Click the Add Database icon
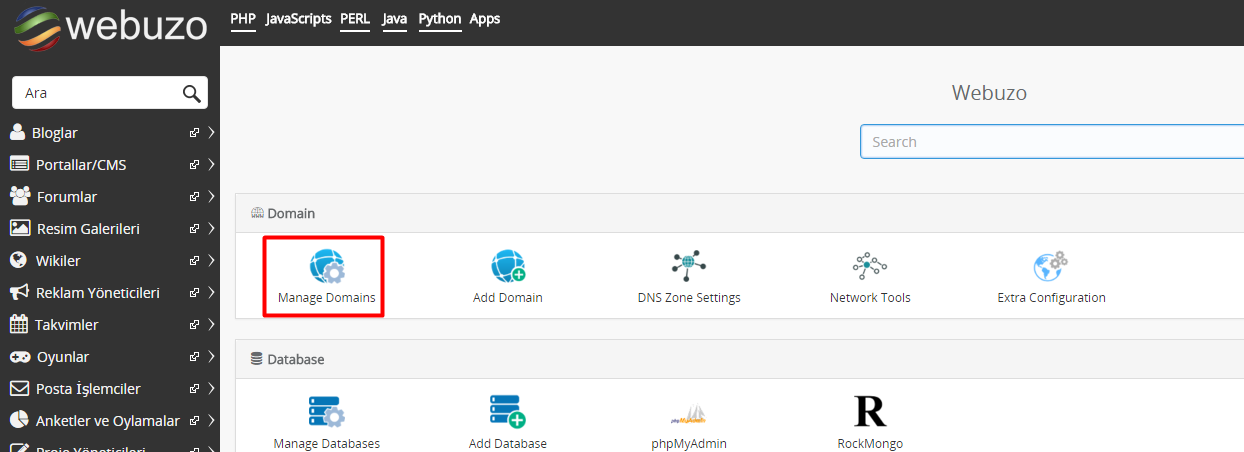Screen dimensions: 1244x452 click(508, 412)
